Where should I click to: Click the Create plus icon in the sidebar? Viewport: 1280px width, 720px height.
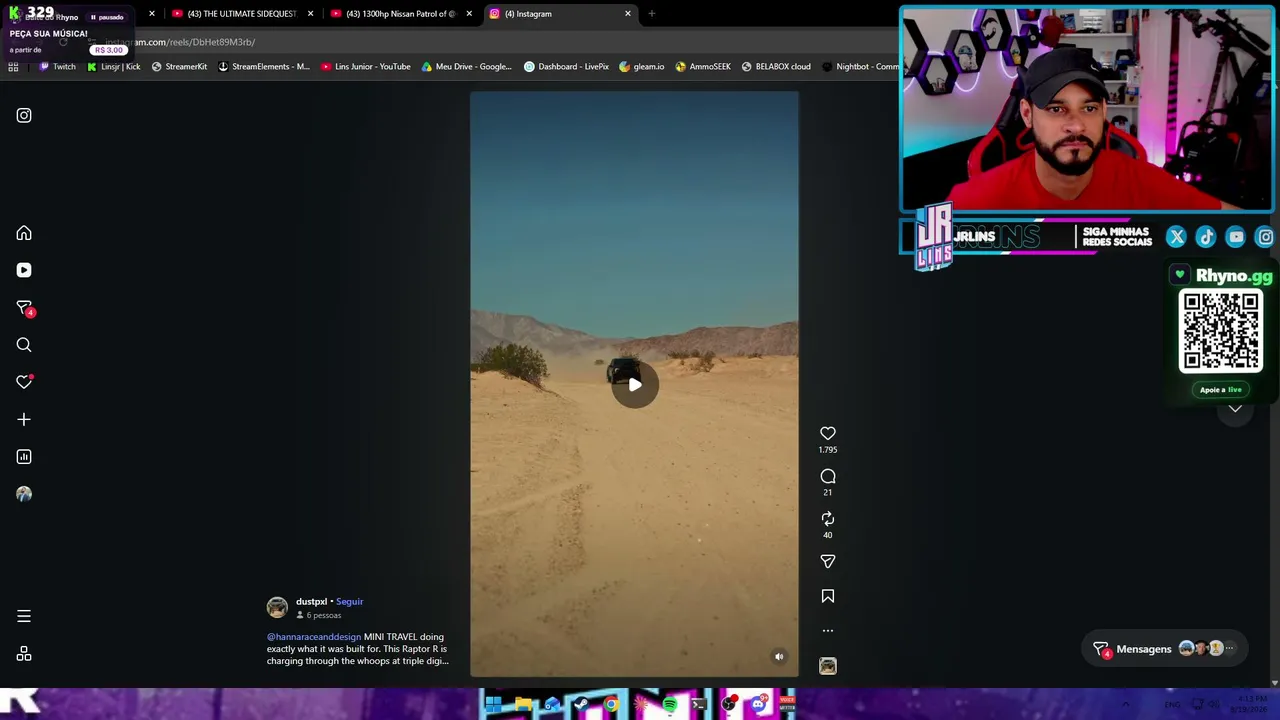(x=24, y=420)
